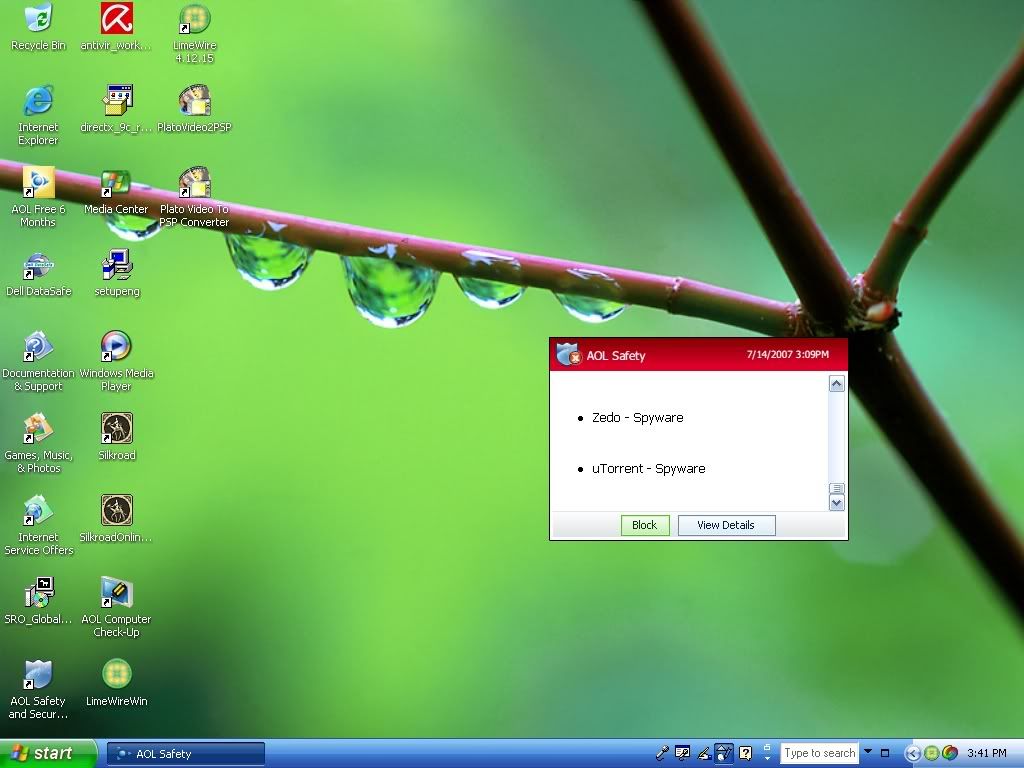Image resolution: width=1024 pixels, height=768 pixels.
Task: Click the language bar help icon
Action: (745, 753)
